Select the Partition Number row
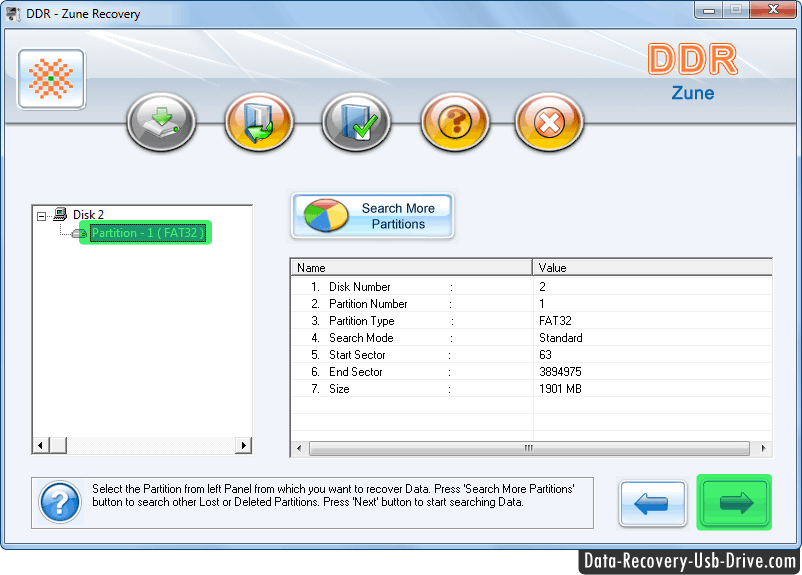This screenshot has width=802, height=575. 531,304
